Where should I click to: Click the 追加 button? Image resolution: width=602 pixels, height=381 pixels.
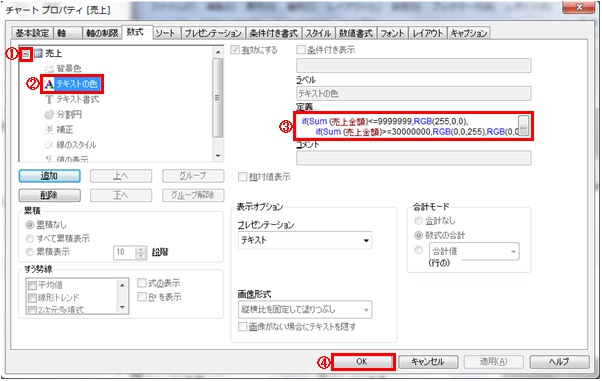50,176
